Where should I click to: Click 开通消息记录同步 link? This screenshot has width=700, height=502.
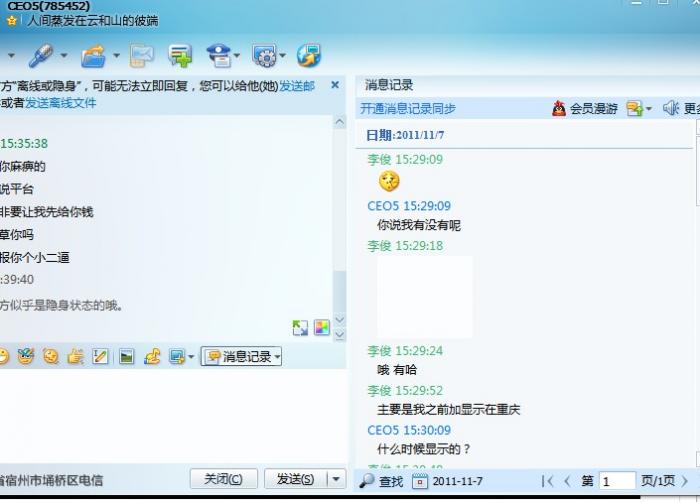click(x=408, y=109)
